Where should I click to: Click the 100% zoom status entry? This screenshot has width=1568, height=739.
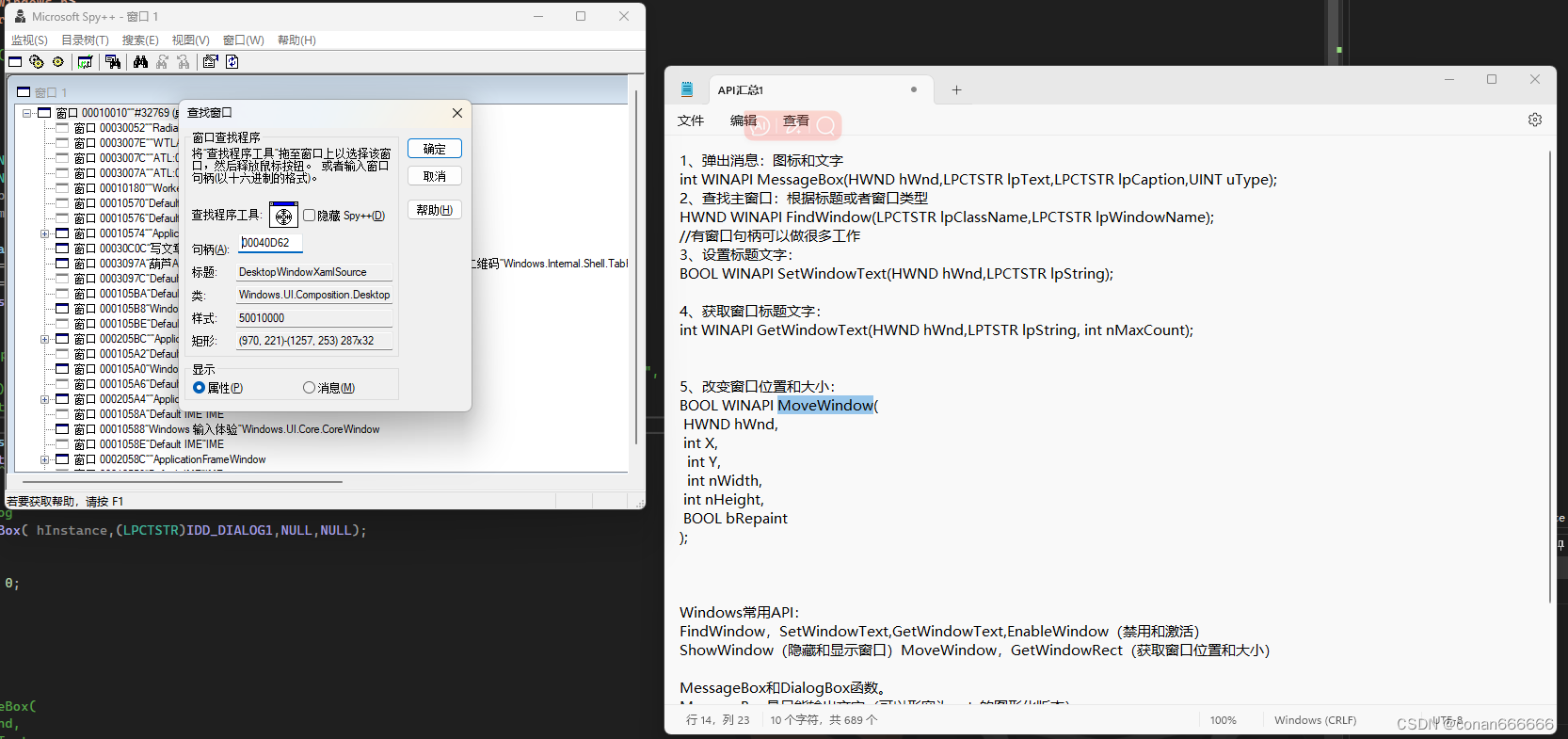pos(1224,720)
